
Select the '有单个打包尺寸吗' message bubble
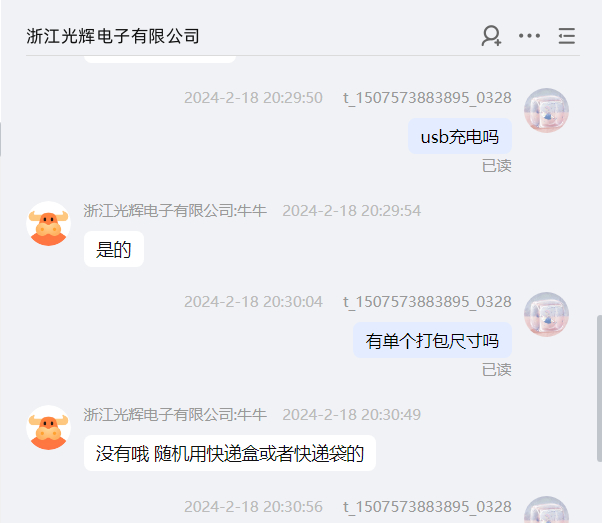click(432, 340)
